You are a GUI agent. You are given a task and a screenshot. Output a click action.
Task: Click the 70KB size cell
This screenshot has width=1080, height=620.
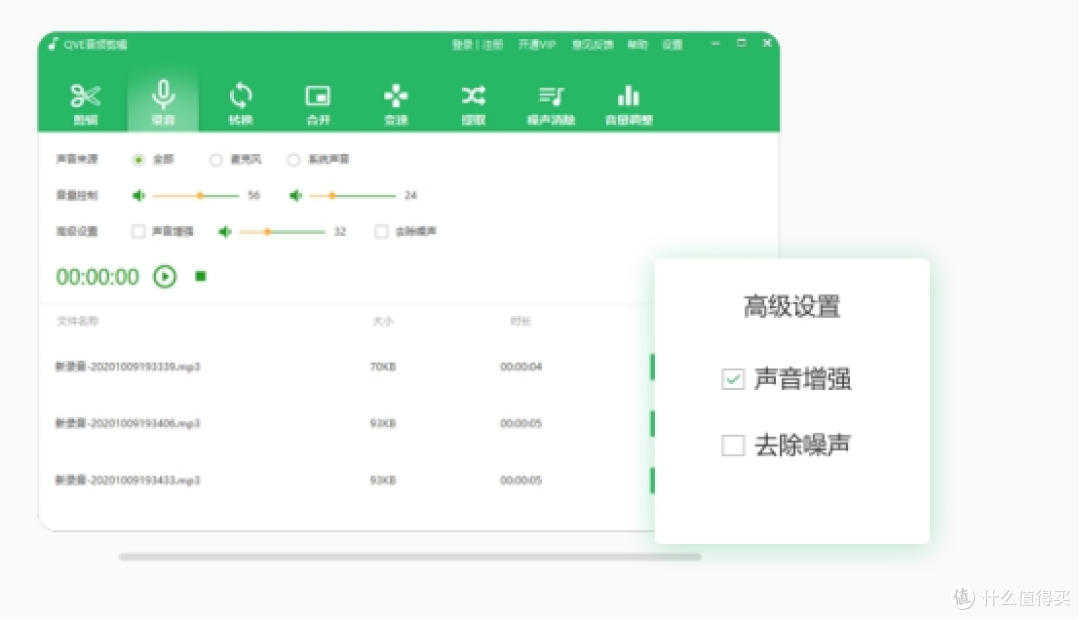coord(383,366)
